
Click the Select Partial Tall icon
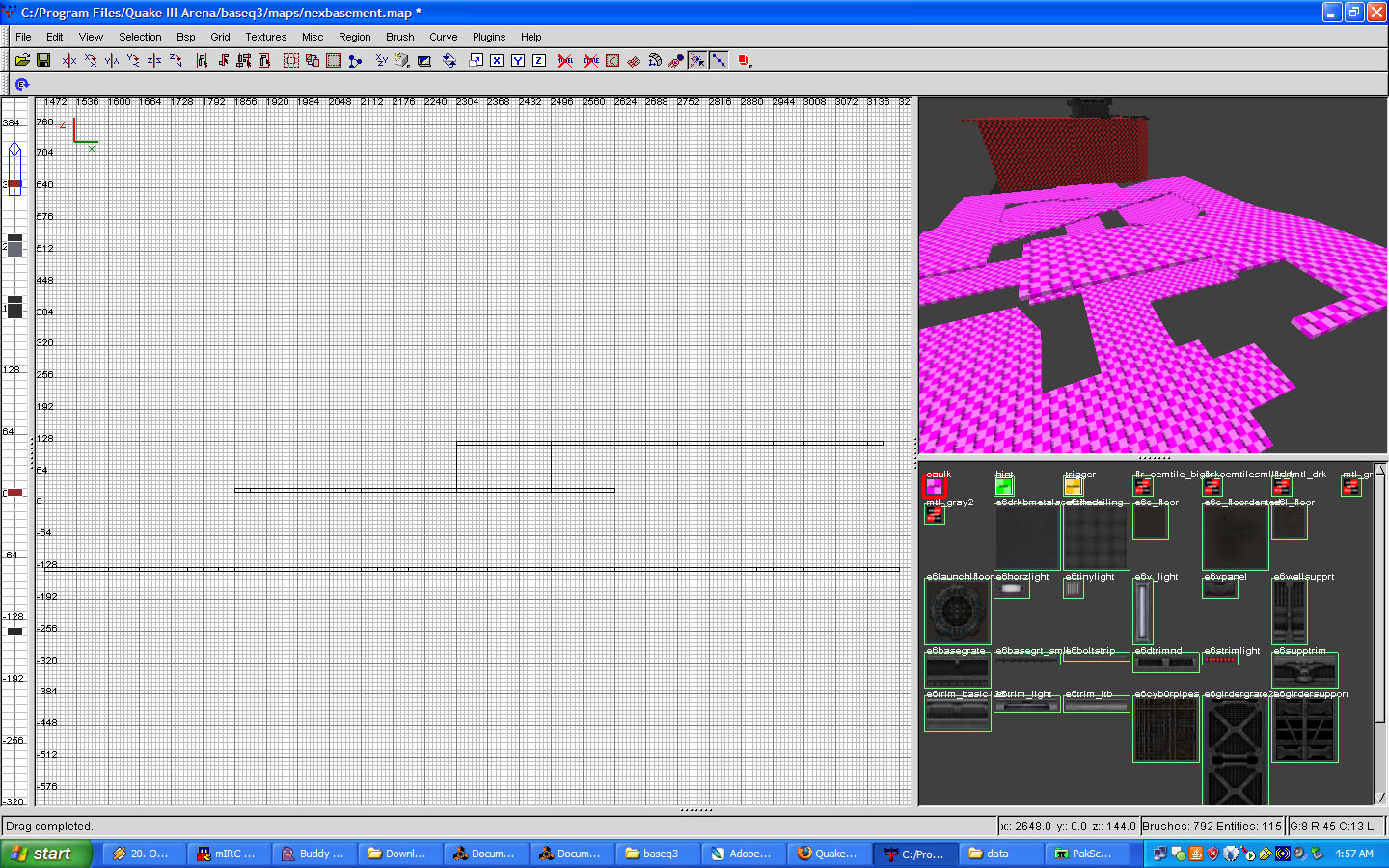tap(244, 60)
